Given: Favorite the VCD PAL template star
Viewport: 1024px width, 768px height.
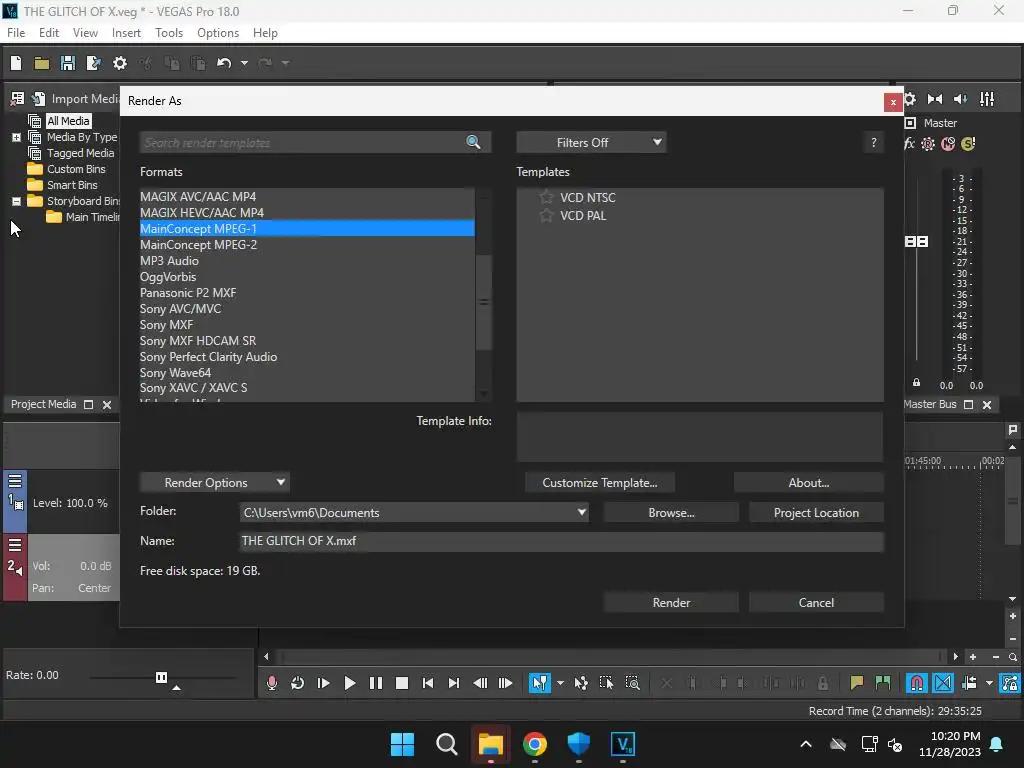Looking at the screenshot, I should click(546, 216).
